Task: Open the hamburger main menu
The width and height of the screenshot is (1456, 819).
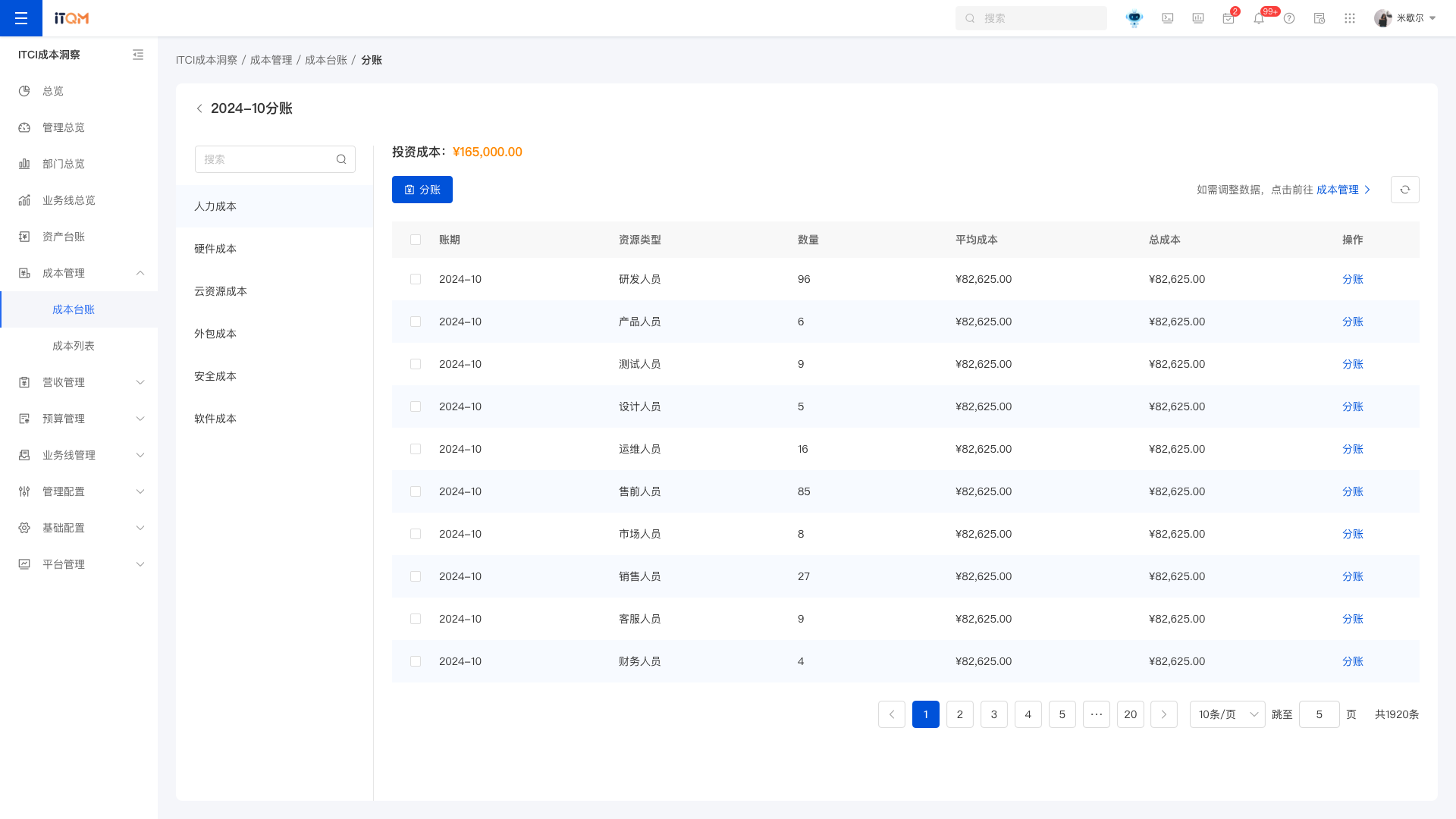Action: (21, 18)
